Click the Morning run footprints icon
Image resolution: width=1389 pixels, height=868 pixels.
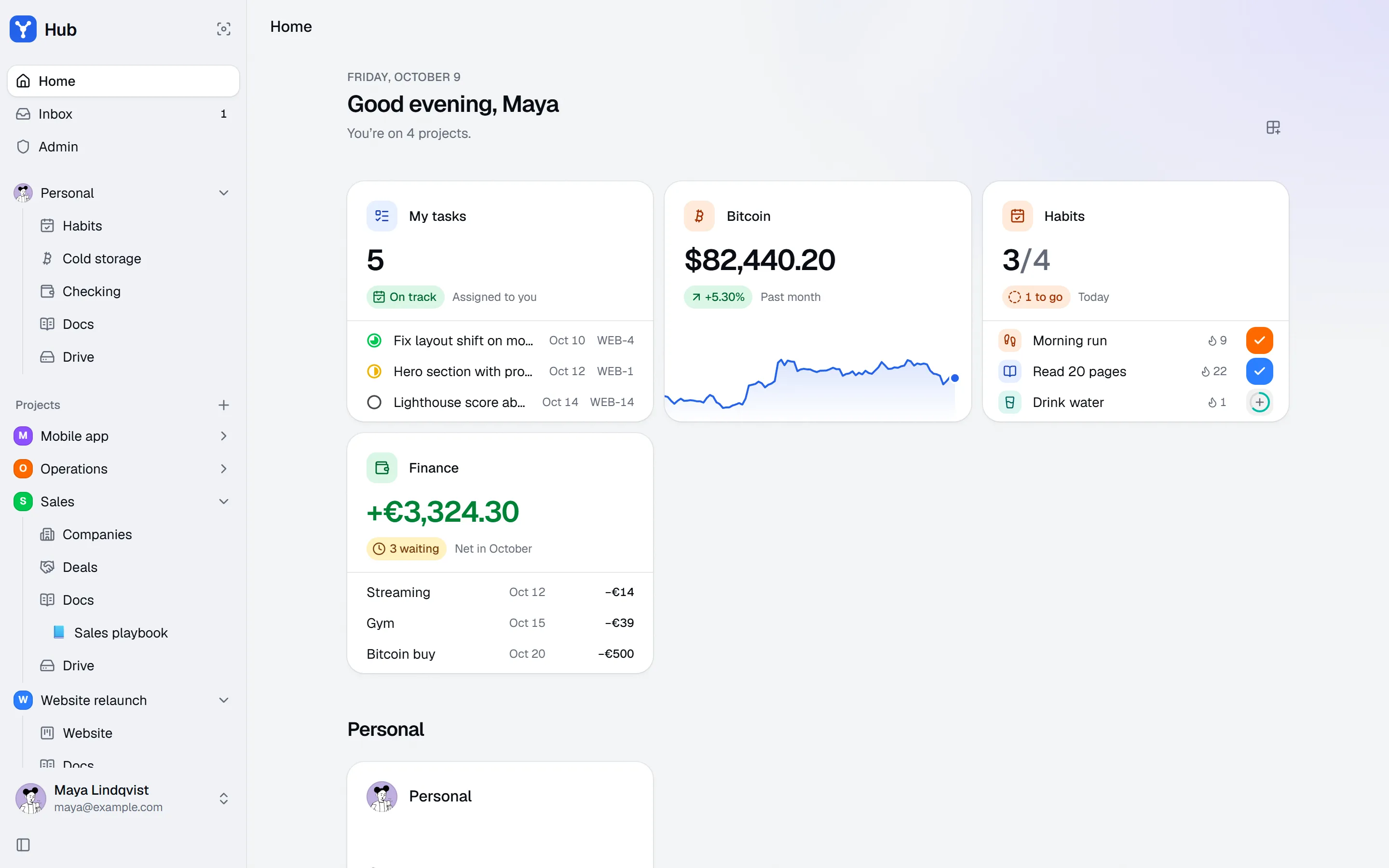(x=1009, y=340)
